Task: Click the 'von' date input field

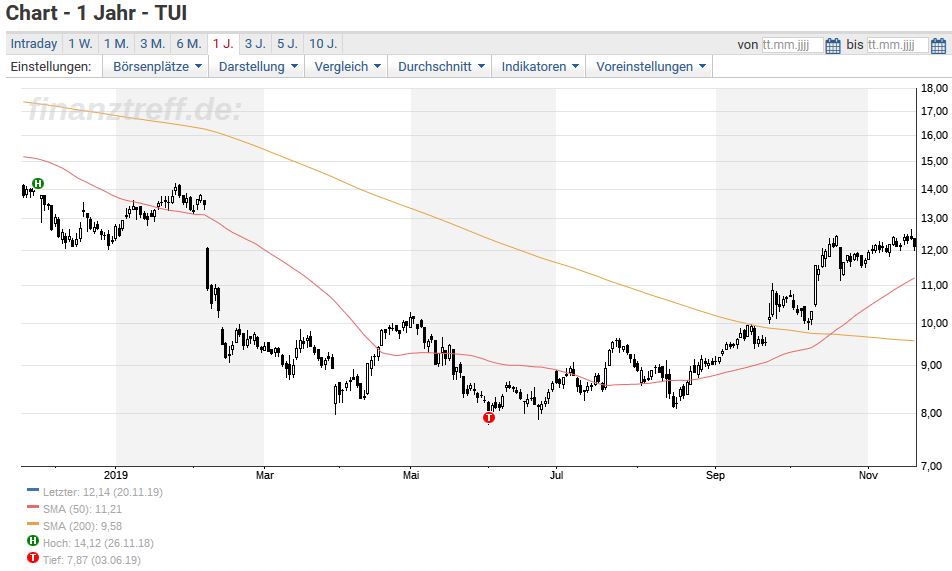Action: [792, 45]
